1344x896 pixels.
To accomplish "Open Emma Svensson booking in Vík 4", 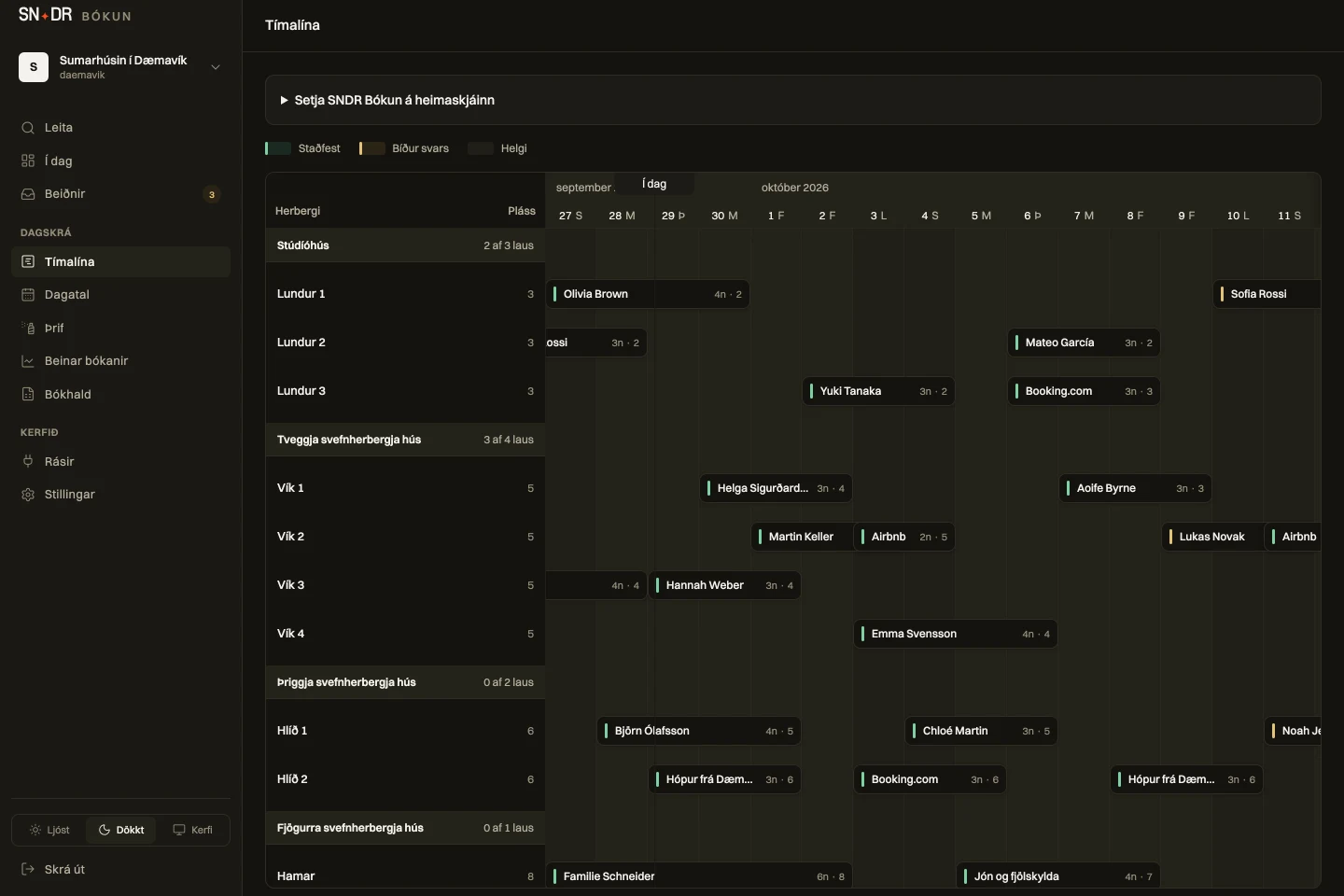I will point(956,634).
